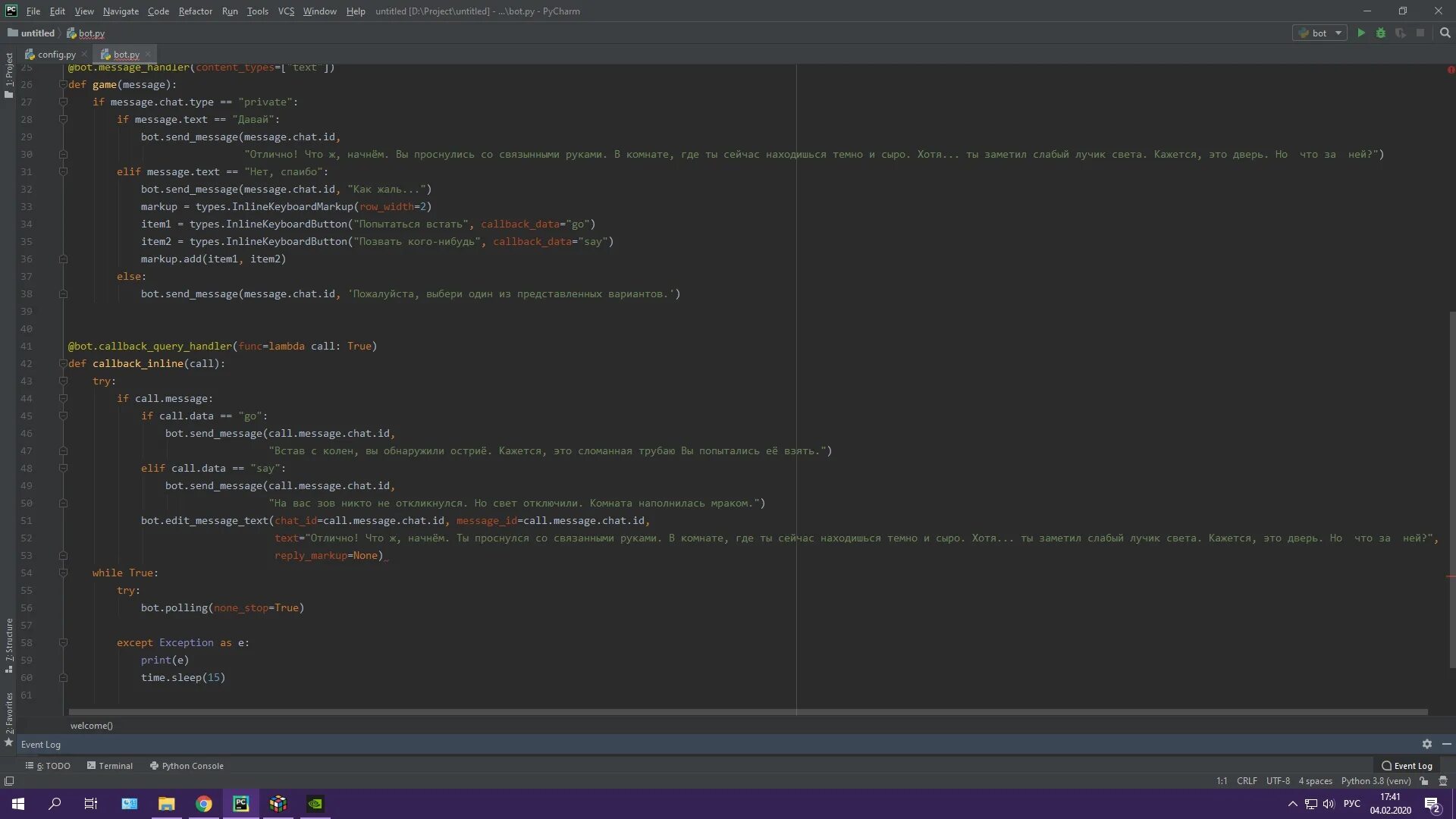Open the Run menu
The width and height of the screenshot is (1456, 819).
230,11
